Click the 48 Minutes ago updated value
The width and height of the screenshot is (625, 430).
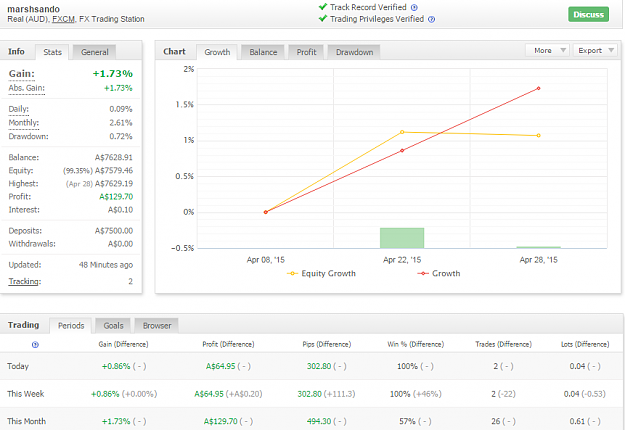106,265
